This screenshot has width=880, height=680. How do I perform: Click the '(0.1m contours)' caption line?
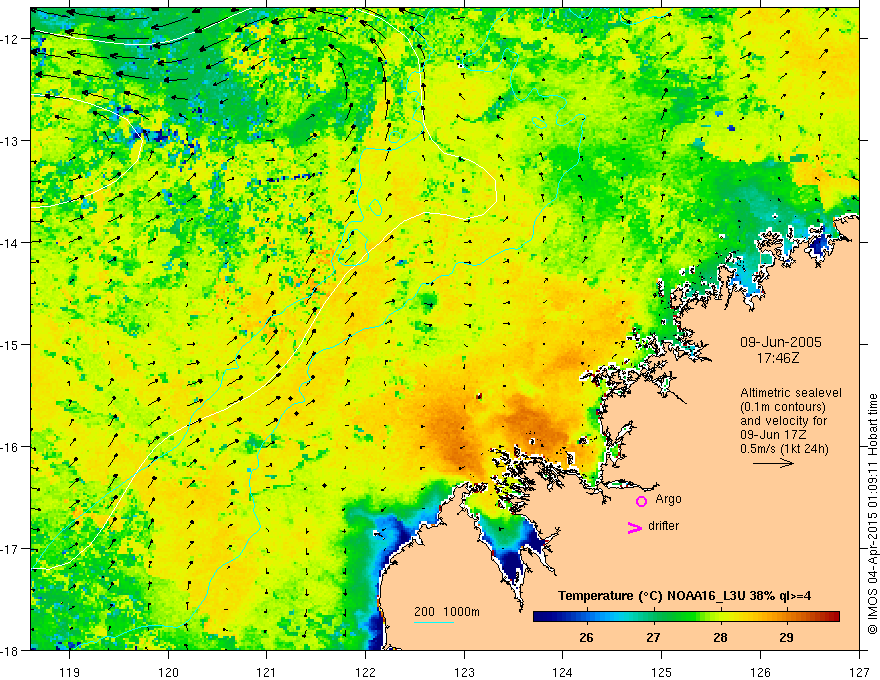point(783,407)
